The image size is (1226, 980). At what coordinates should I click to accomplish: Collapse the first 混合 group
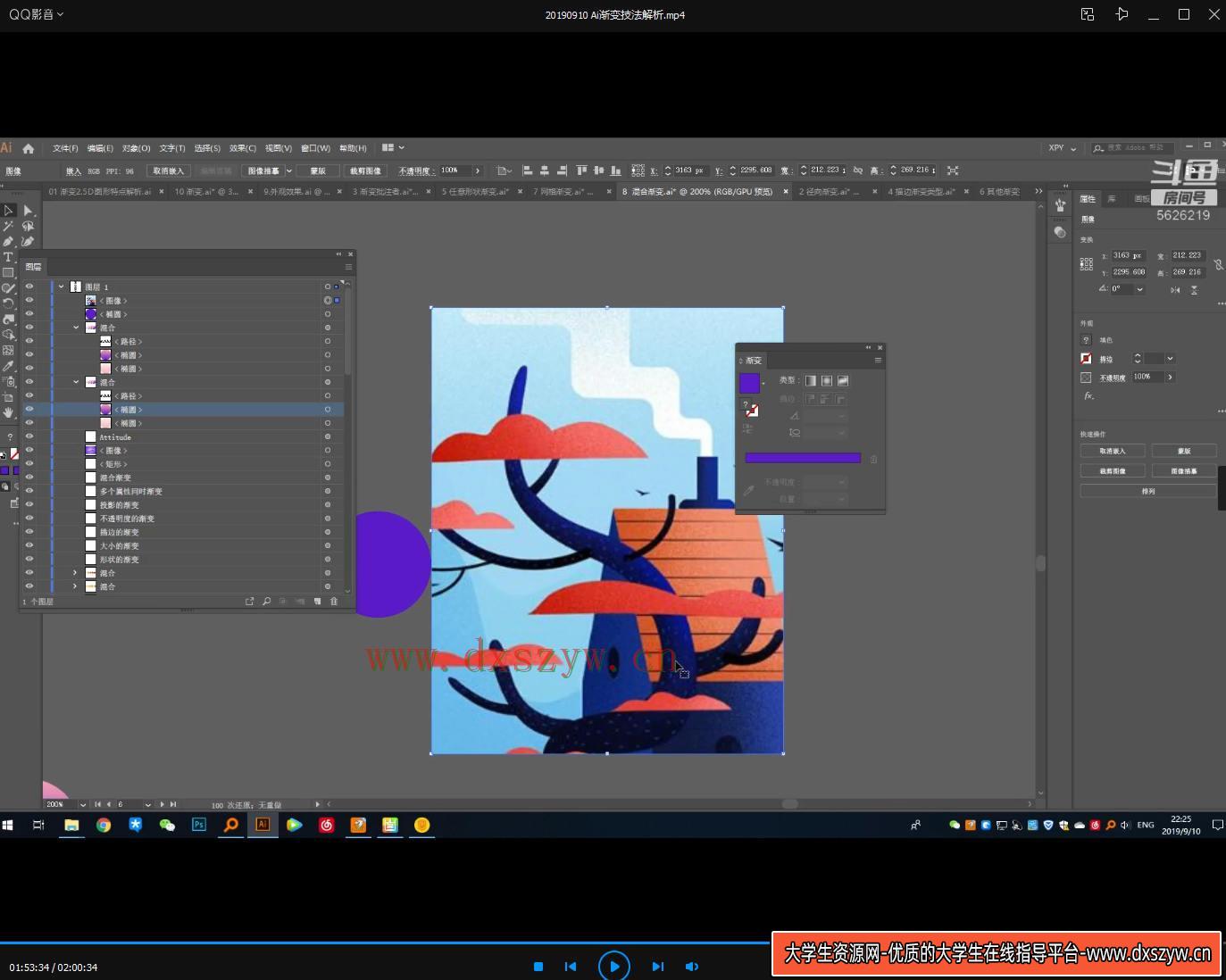pyautogui.click(x=76, y=328)
